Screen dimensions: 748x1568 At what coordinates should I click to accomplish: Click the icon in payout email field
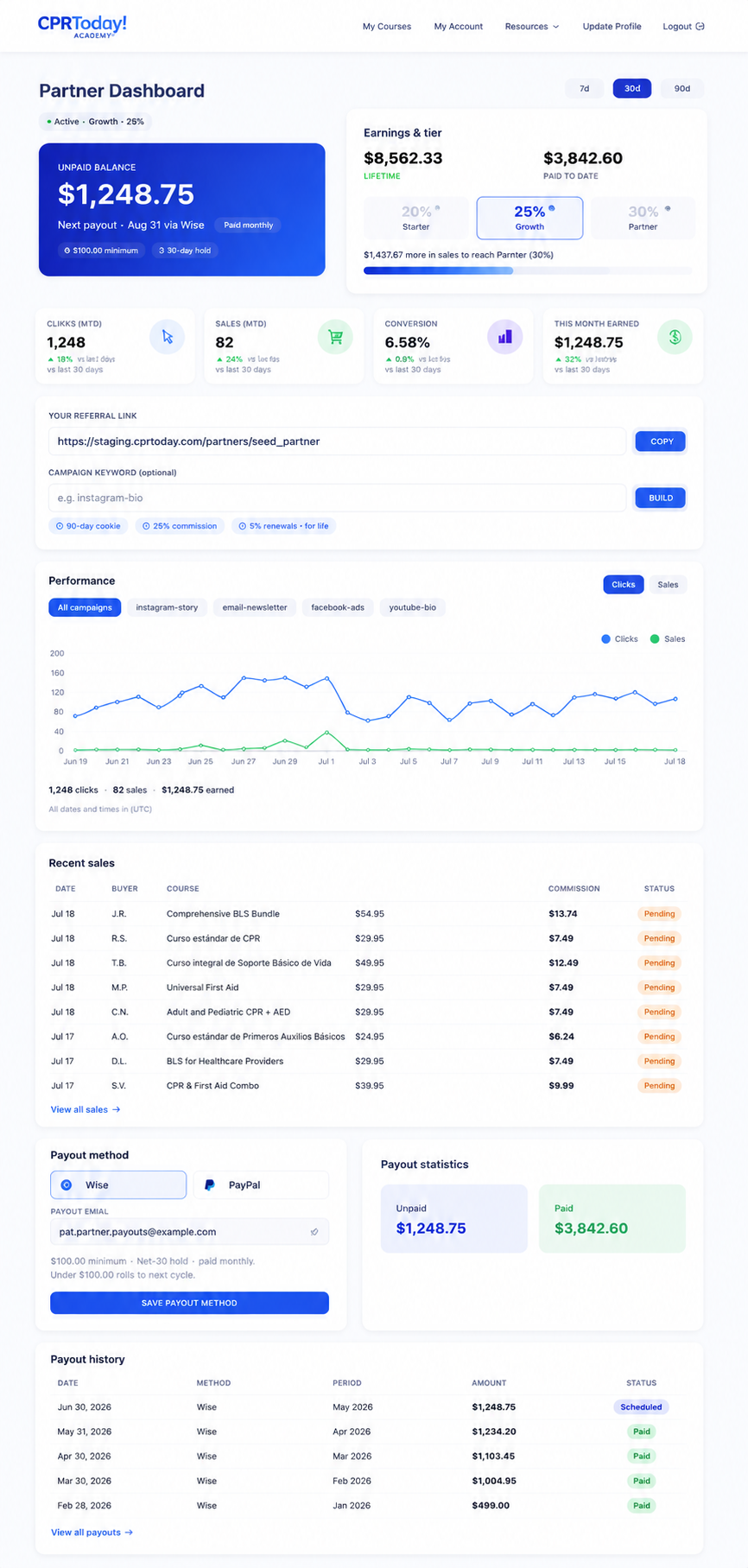[x=314, y=1232]
